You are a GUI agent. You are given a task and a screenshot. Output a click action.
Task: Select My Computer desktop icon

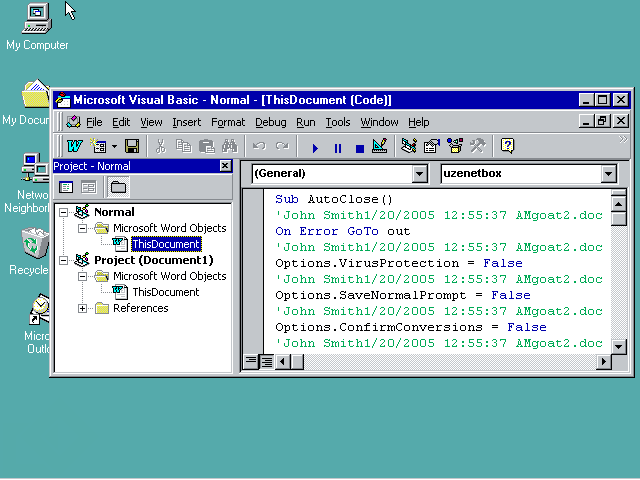pos(37,27)
